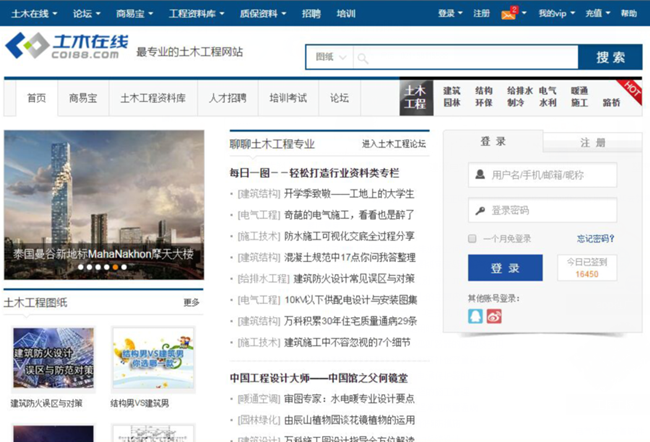The image size is (650, 442).
Task: Select the 土木工程资料库 navigation tab
Action: pyautogui.click(x=153, y=98)
